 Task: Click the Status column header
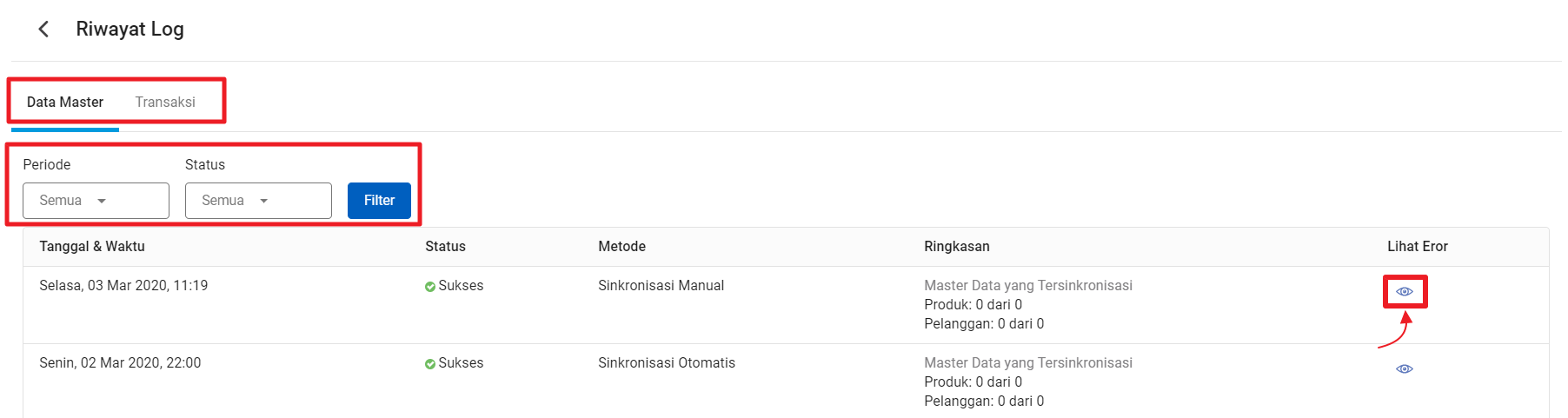445,247
